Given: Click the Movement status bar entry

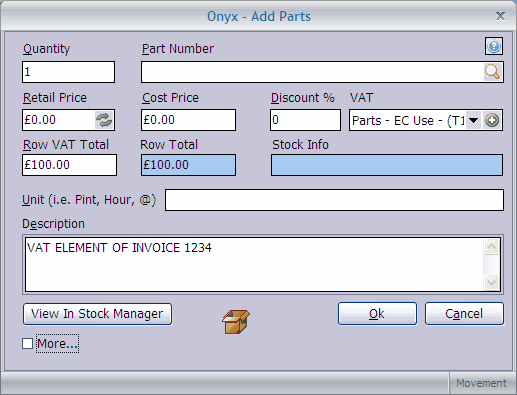Looking at the screenshot, I should click(x=481, y=383).
